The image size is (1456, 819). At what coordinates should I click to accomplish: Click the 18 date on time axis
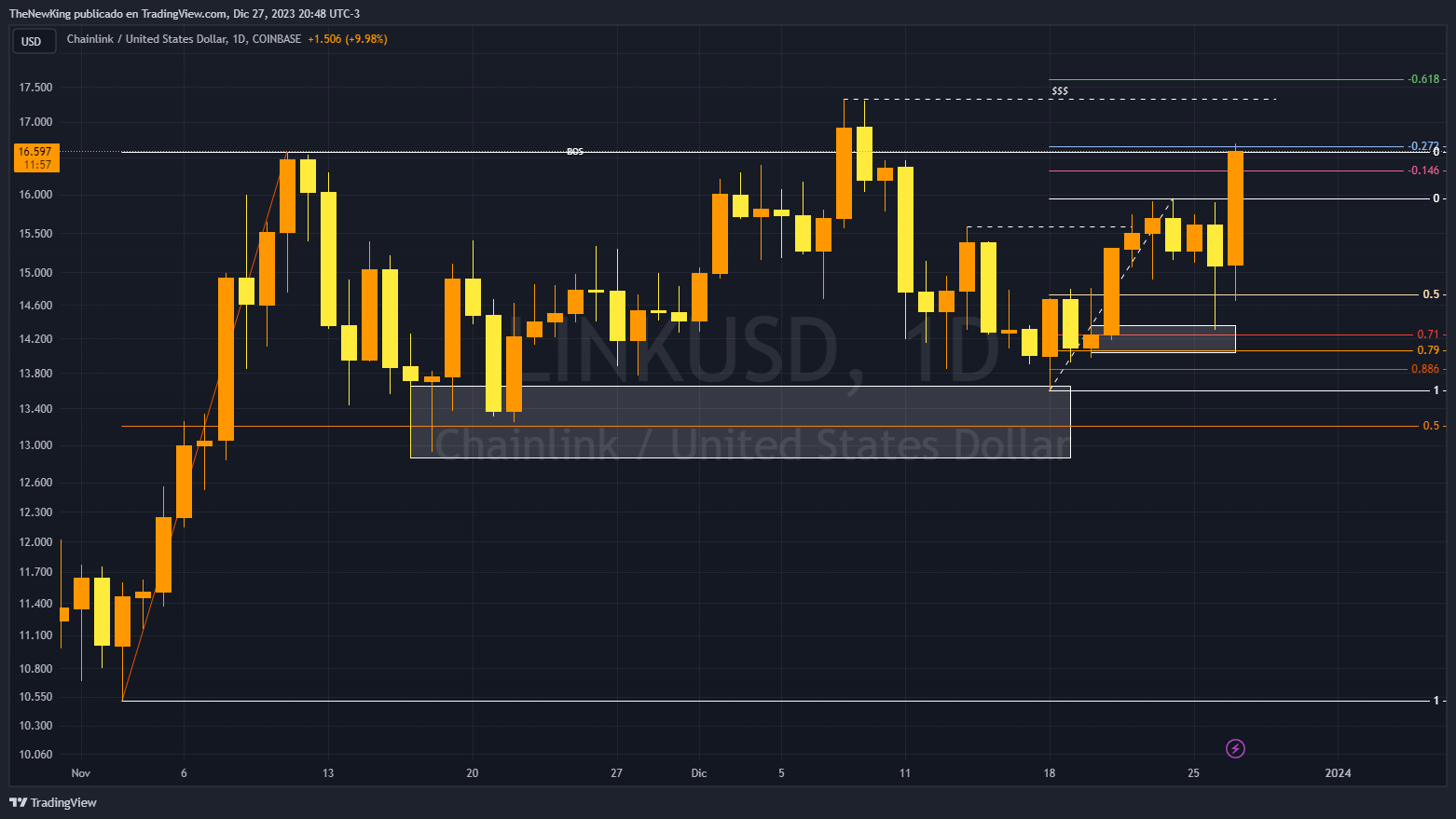[1050, 773]
